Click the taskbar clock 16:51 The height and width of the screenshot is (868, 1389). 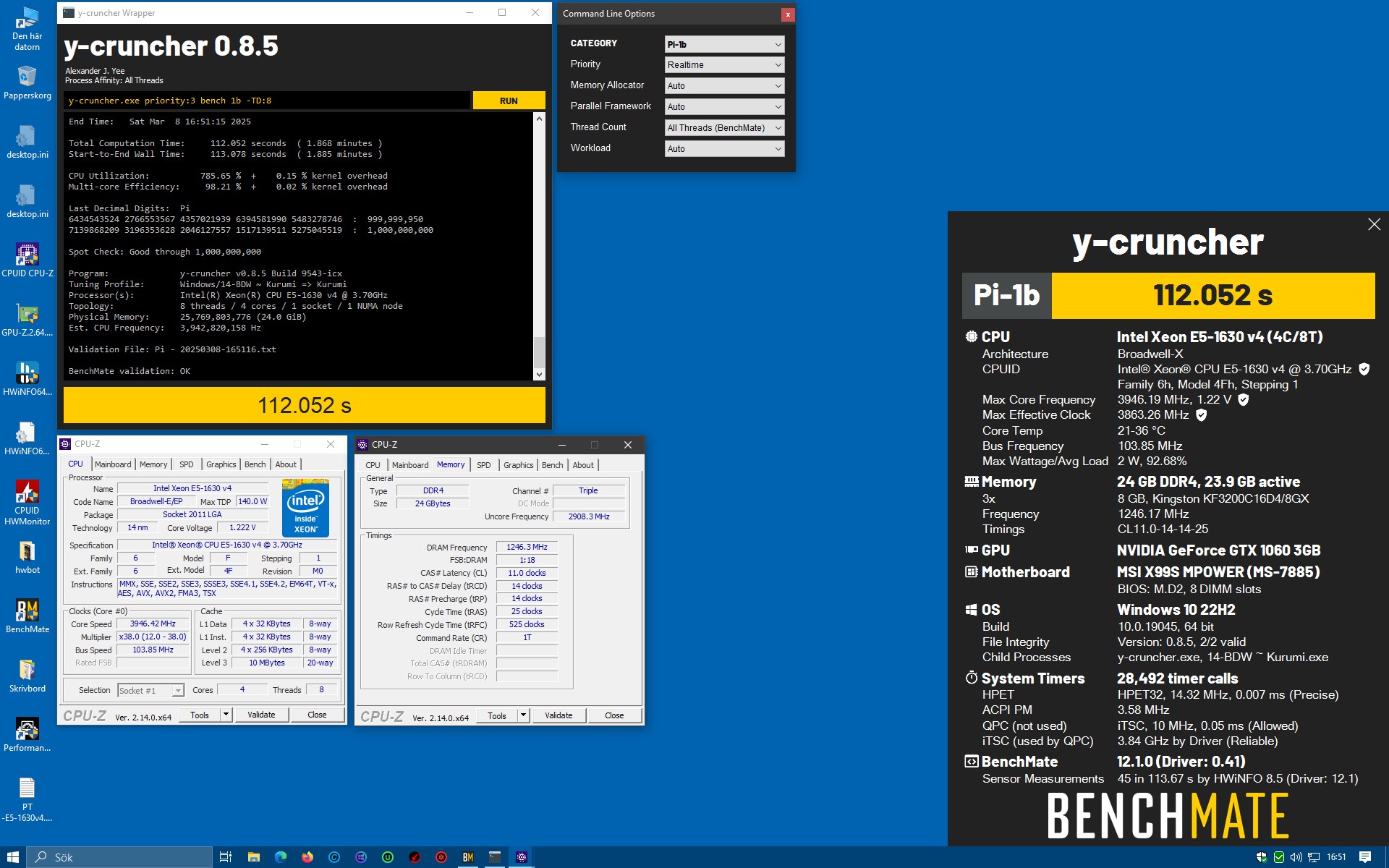[x=1336, y=857]
